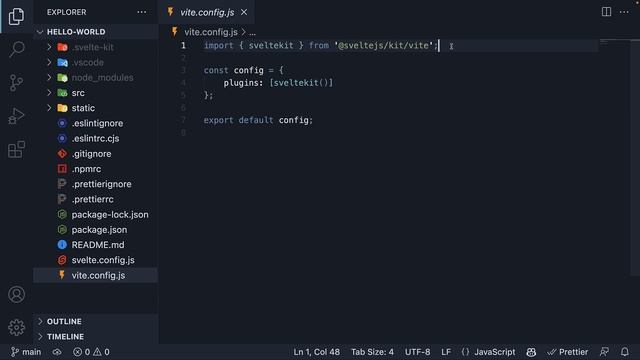Screen dimensions: 640x360
Task: Click vite.config.js in breadcrumb
Action: click(211, 32)
